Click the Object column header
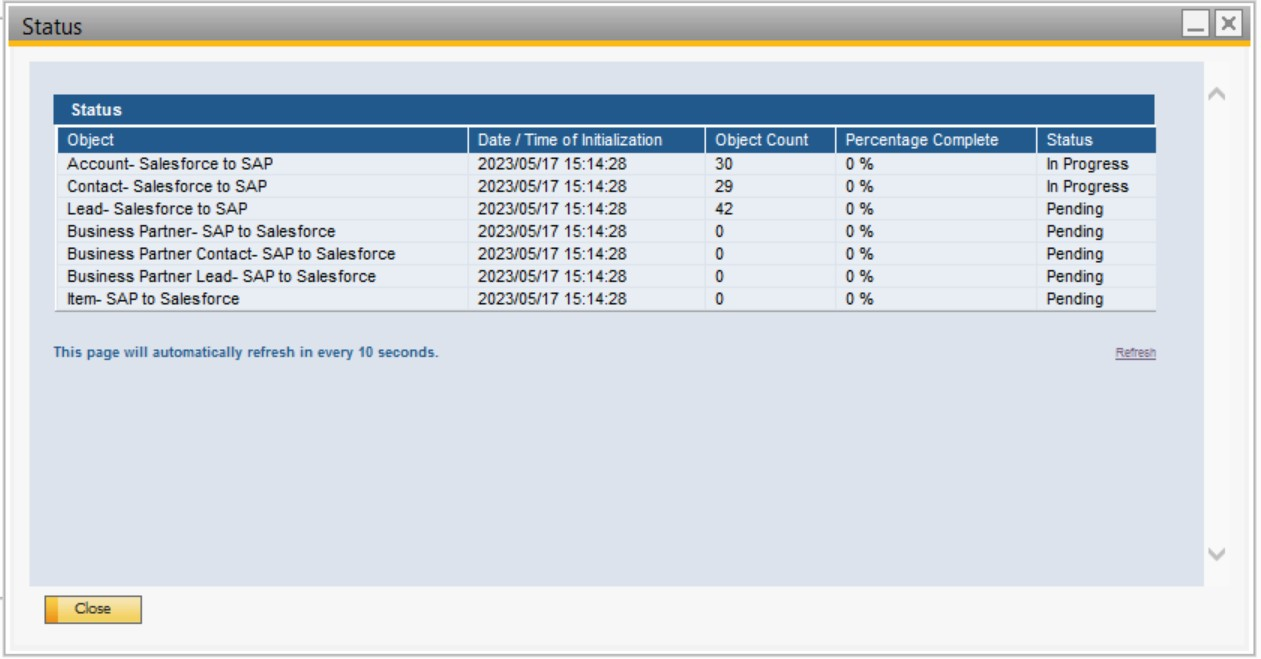Image resolution: width=1261 pixels, height=659 pixels. click(x=91, y=140)
